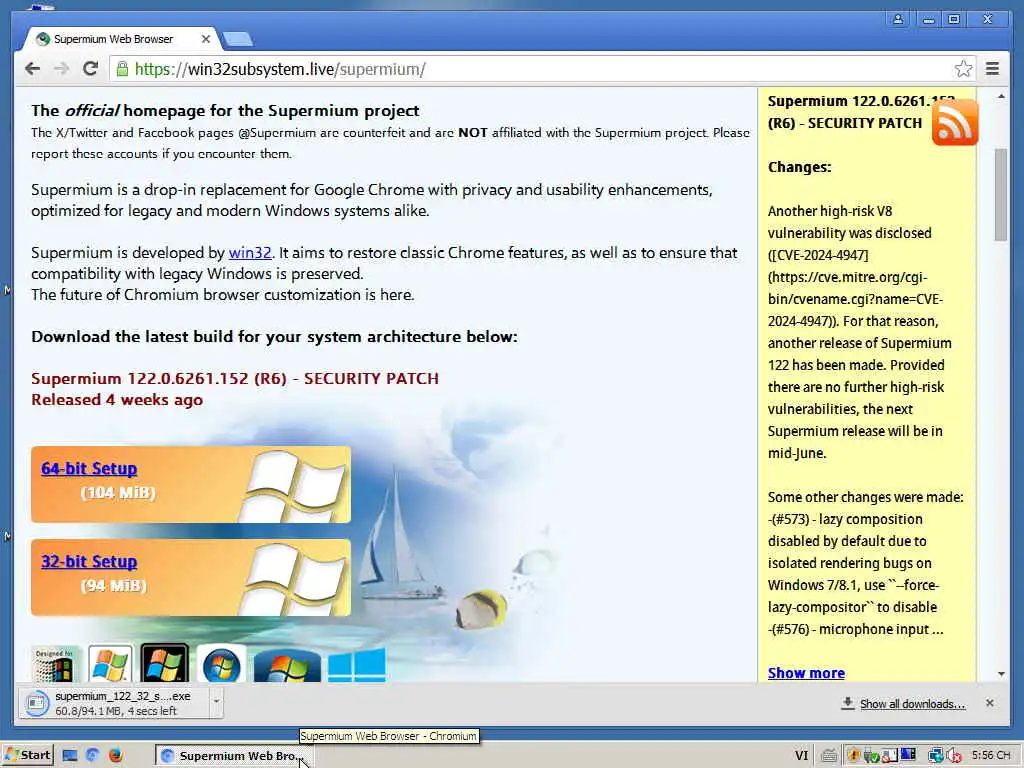This screenshot has height=768, width=1024.
Task: Click the Supermium 122.0.6261.152 (R6) release heading
Action: (x=234, y=378)
